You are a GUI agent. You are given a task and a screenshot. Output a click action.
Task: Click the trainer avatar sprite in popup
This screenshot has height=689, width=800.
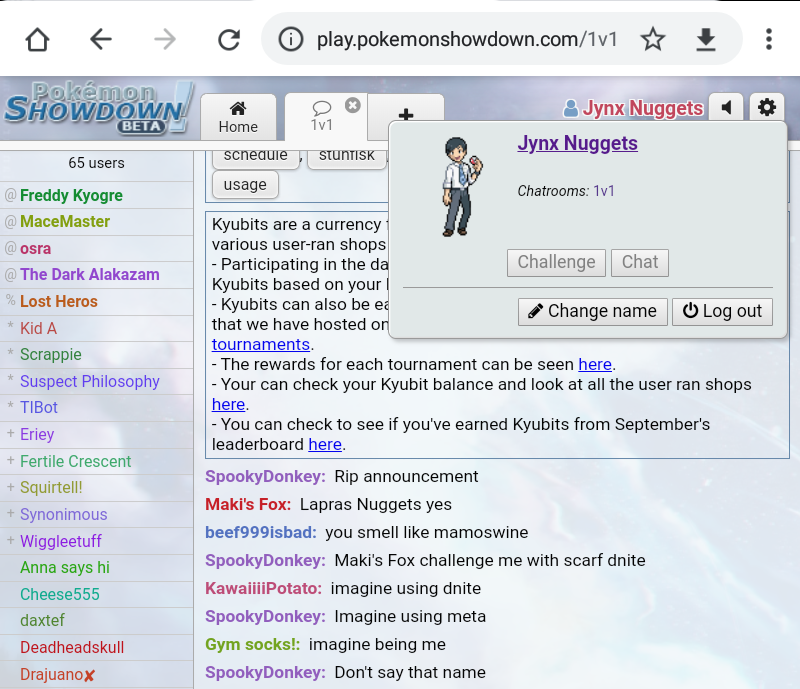[461, 187]
